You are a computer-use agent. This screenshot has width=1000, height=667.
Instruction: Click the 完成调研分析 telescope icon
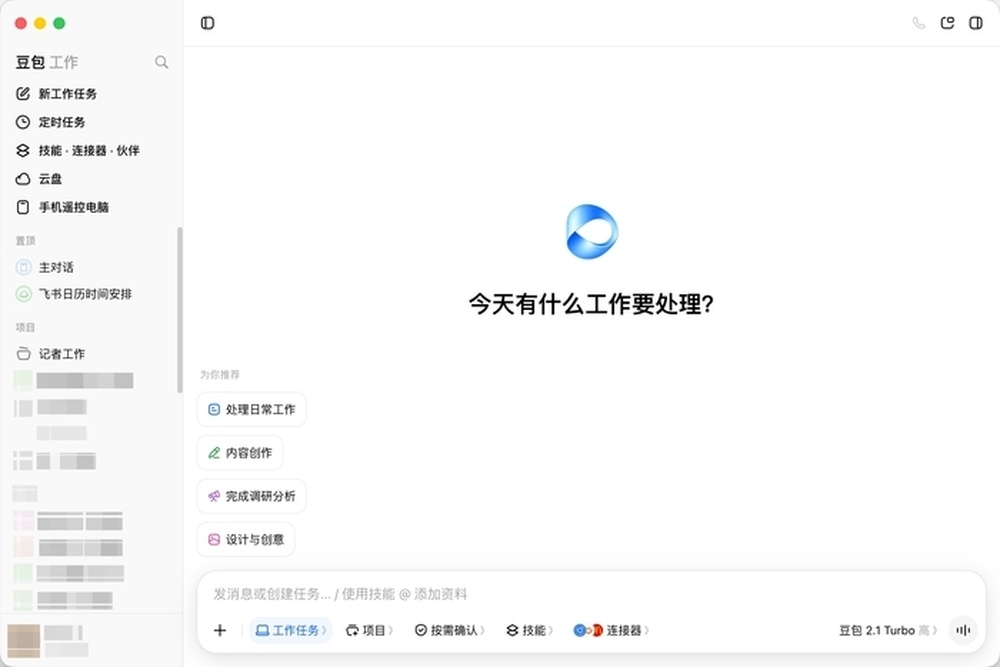(214, 496)
